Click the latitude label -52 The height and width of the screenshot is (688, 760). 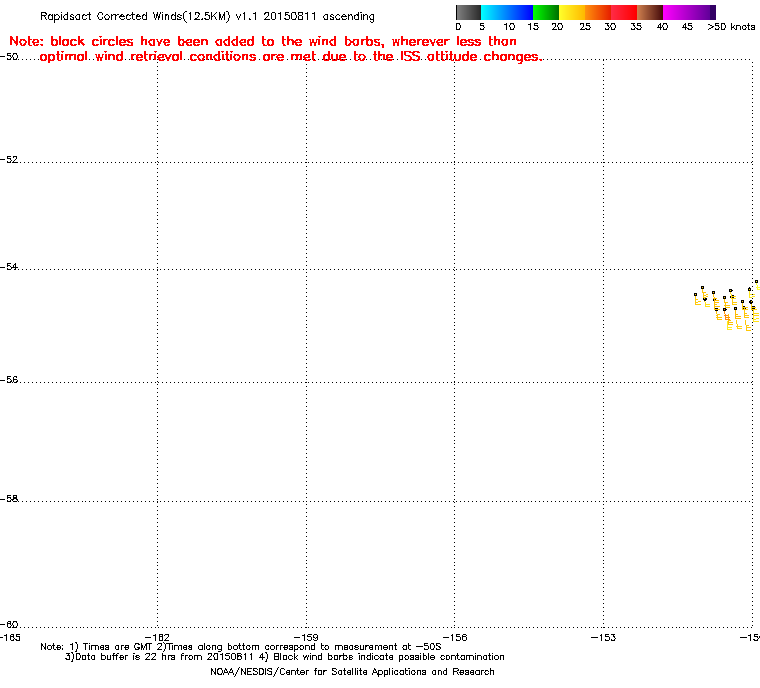10,160
